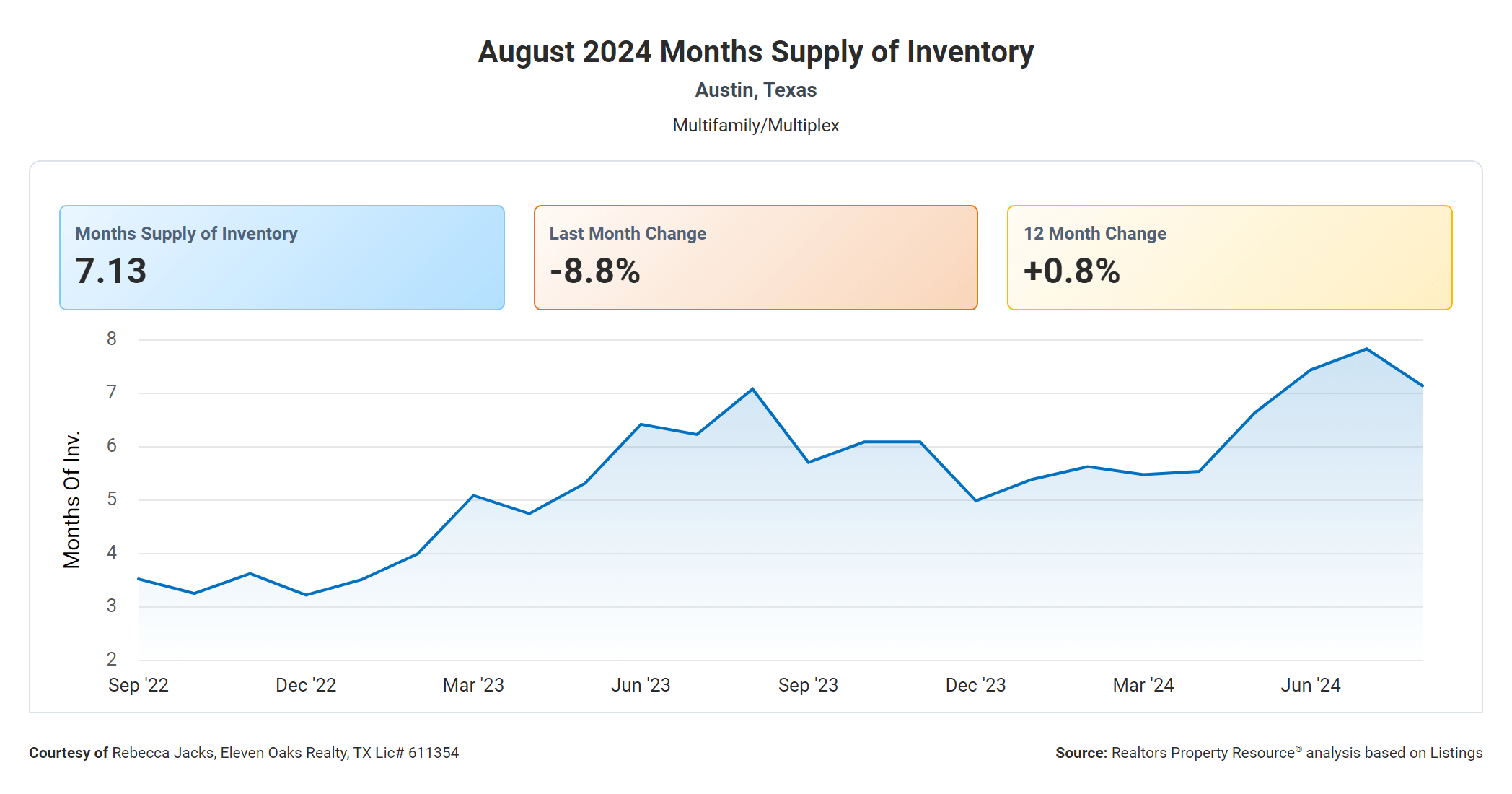
Task: Click the Jun '24 axis label
Action: [1311, 685]
